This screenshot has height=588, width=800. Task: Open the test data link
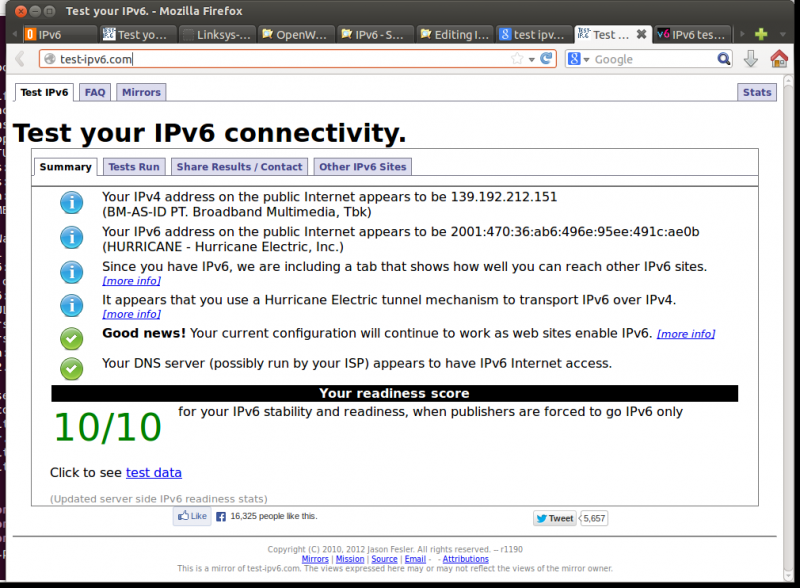coord(153,472)
